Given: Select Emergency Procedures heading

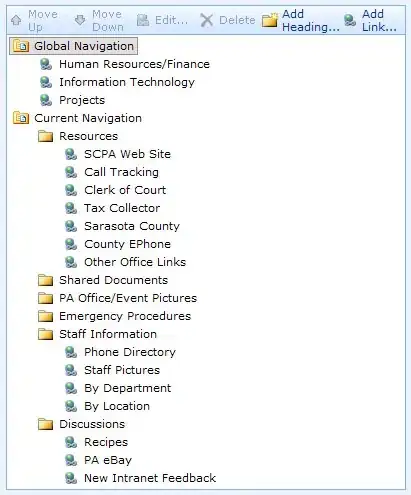Looking at the screenshot, I should pos(125,316).
